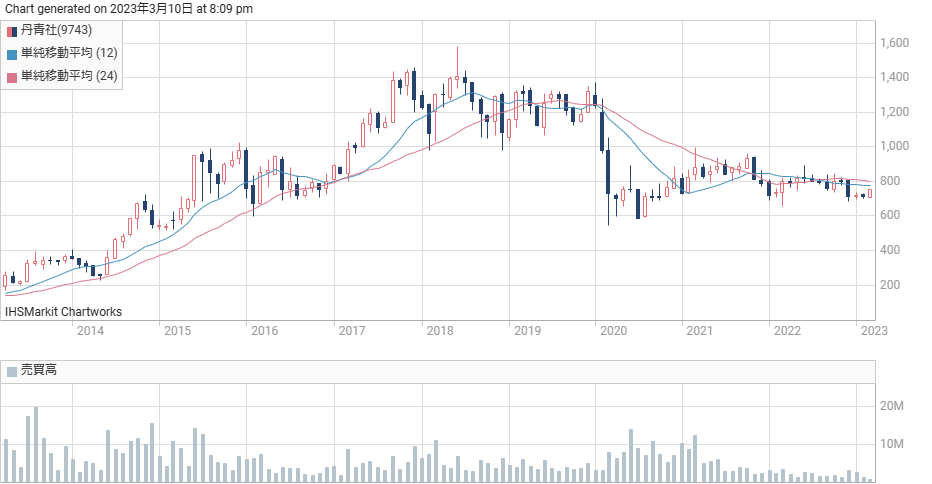Screen dimensions: 932x484
Task: Click the 1,200 price axis label
Action: [895, 112]
